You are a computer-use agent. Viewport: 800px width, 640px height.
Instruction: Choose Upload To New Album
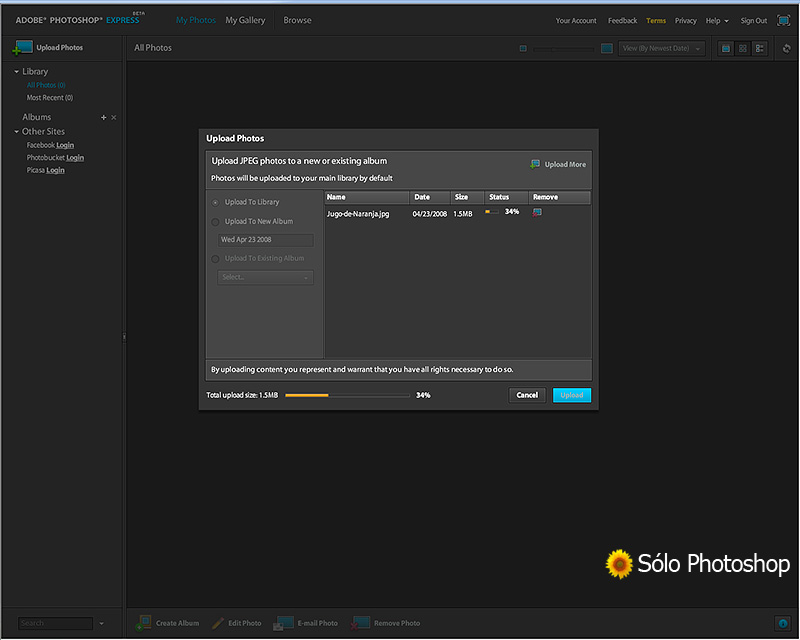click(x=214, y=221)
